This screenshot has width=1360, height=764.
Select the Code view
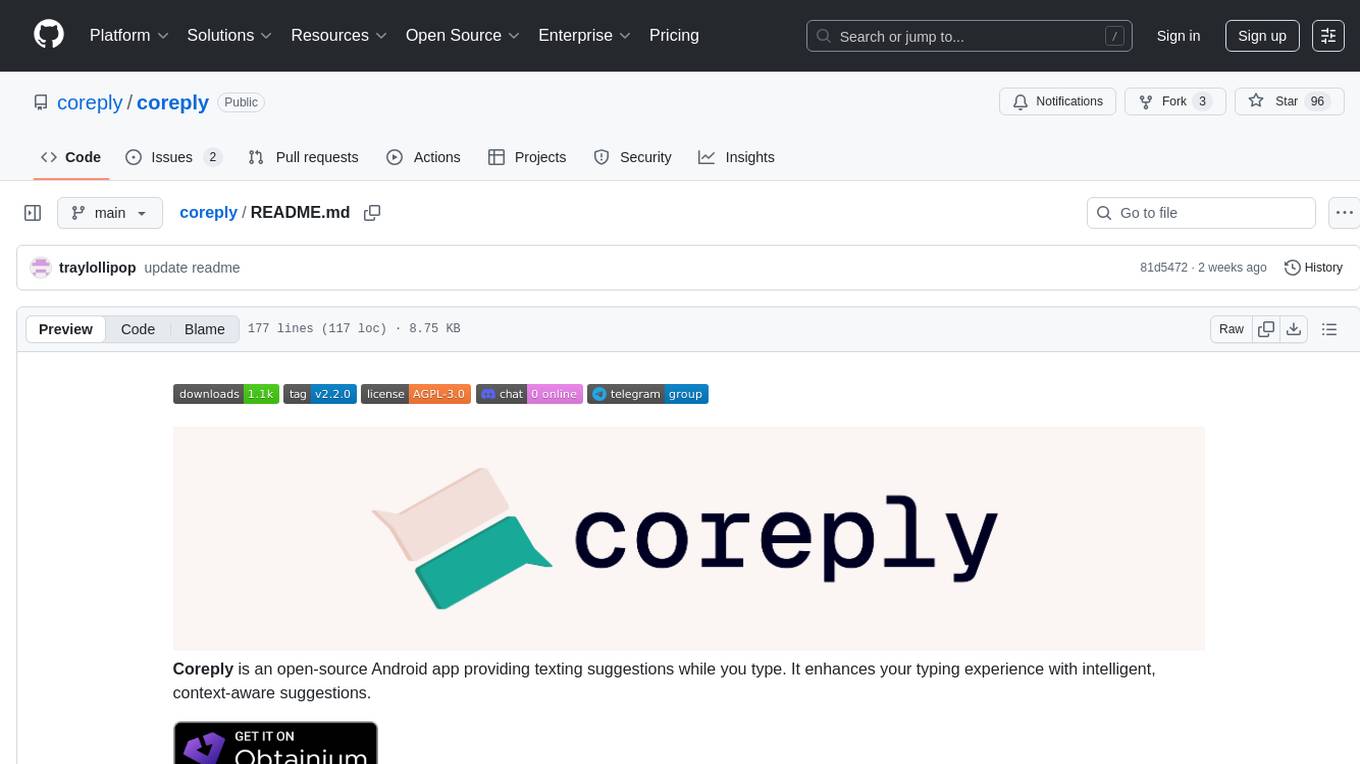(x=138, y=329)
